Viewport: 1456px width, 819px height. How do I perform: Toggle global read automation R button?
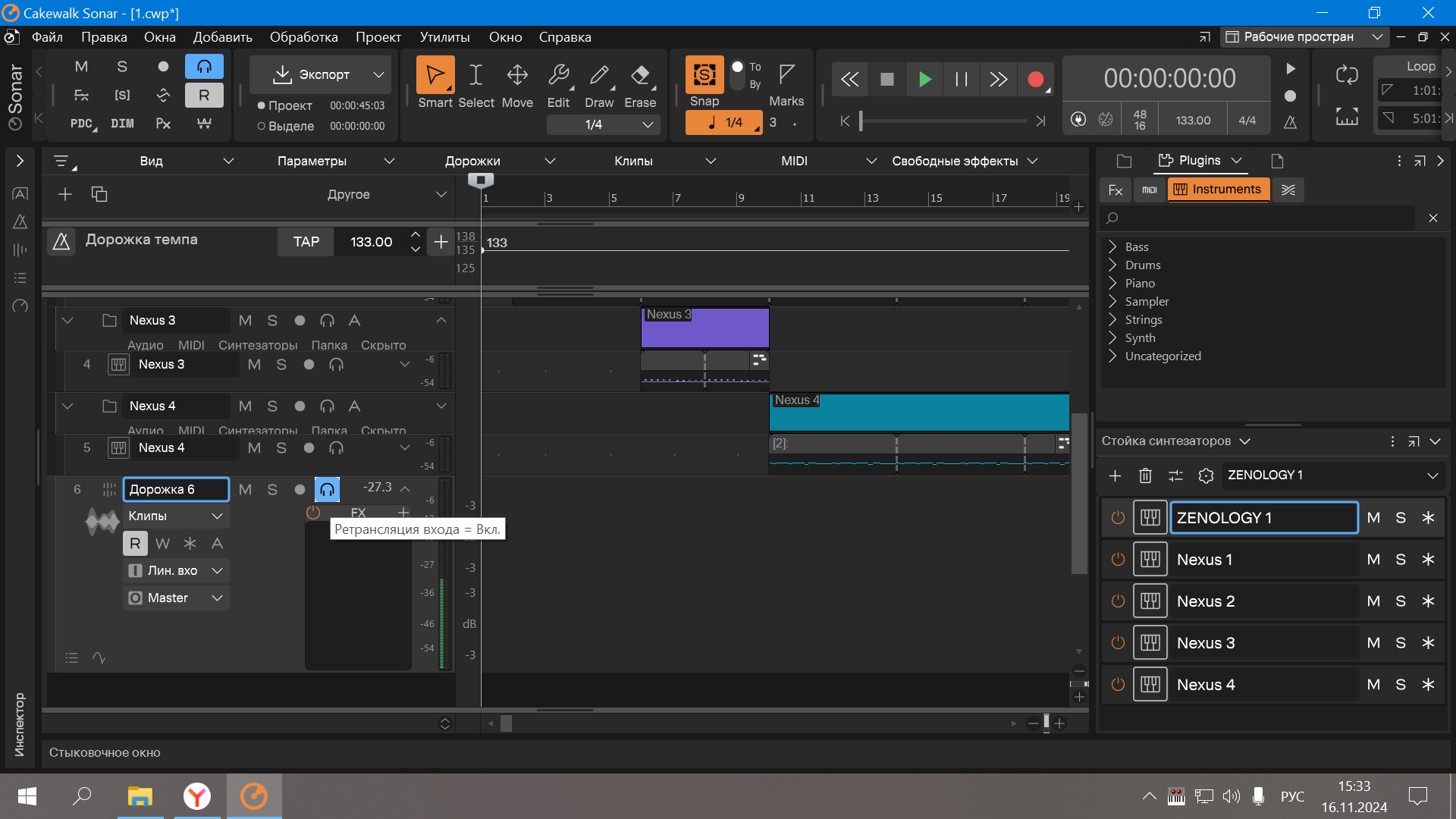204,95
